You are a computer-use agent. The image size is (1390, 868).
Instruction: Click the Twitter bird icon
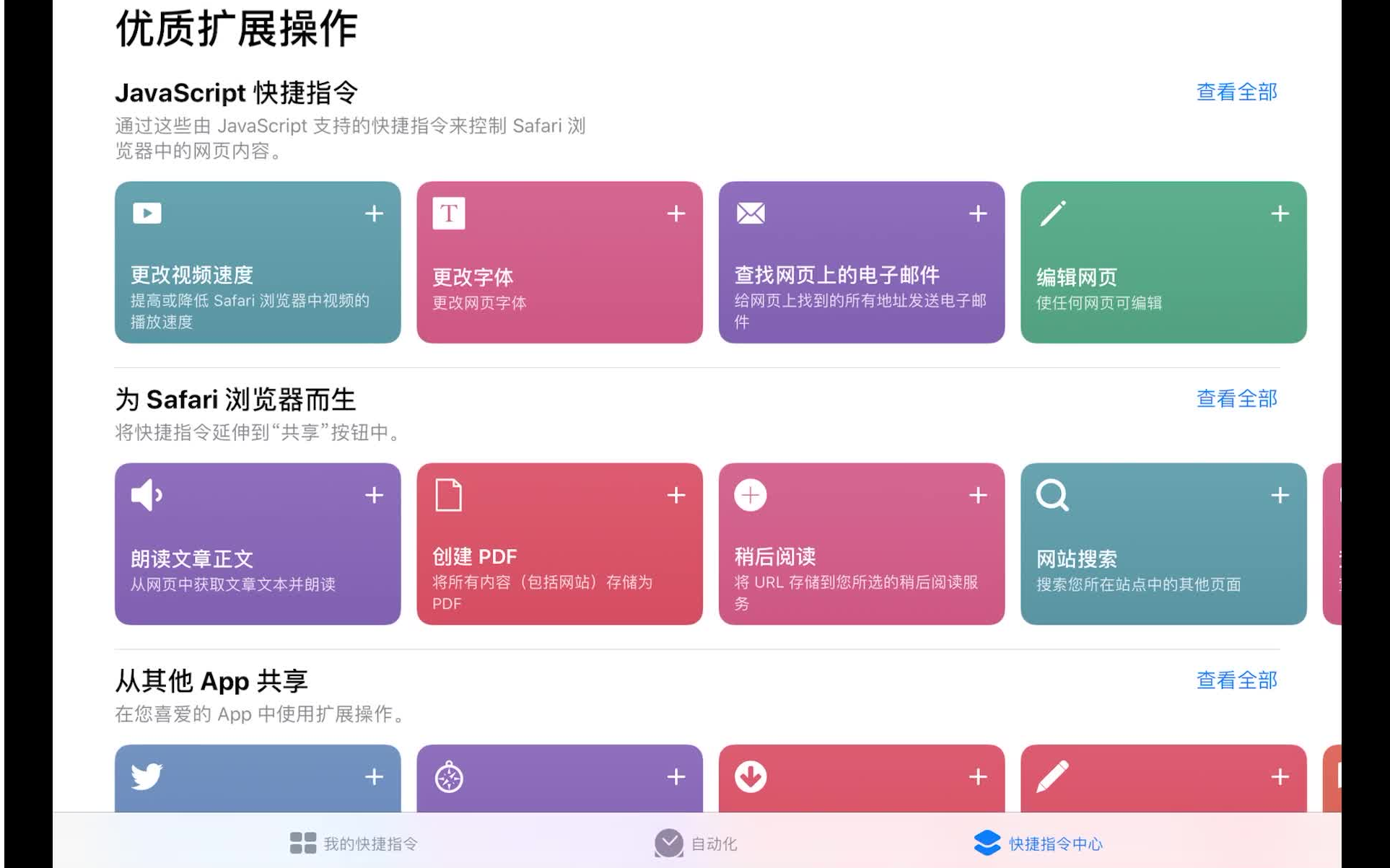[147, 776]
